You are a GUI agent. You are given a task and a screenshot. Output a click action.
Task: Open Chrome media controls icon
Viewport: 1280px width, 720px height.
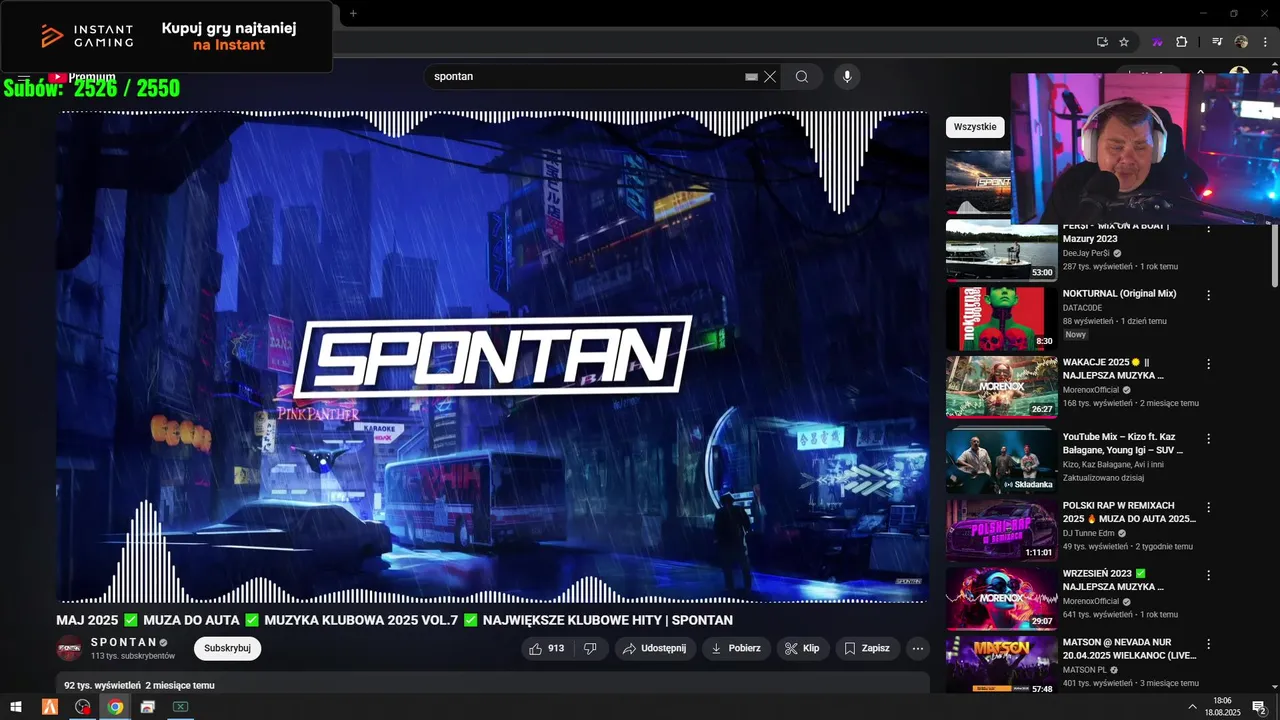coord(1217,42)
